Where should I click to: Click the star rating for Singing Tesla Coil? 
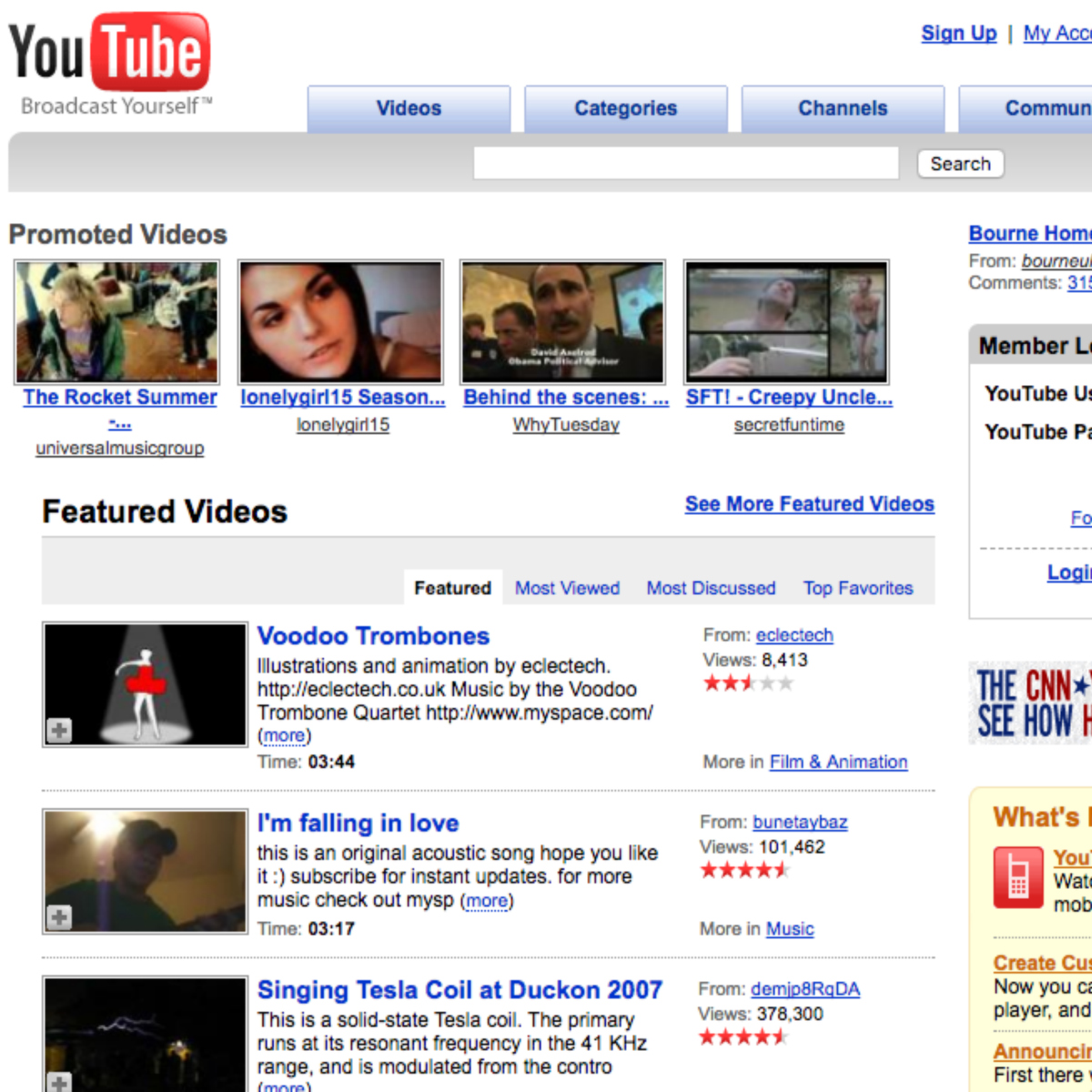(743, 1037)
